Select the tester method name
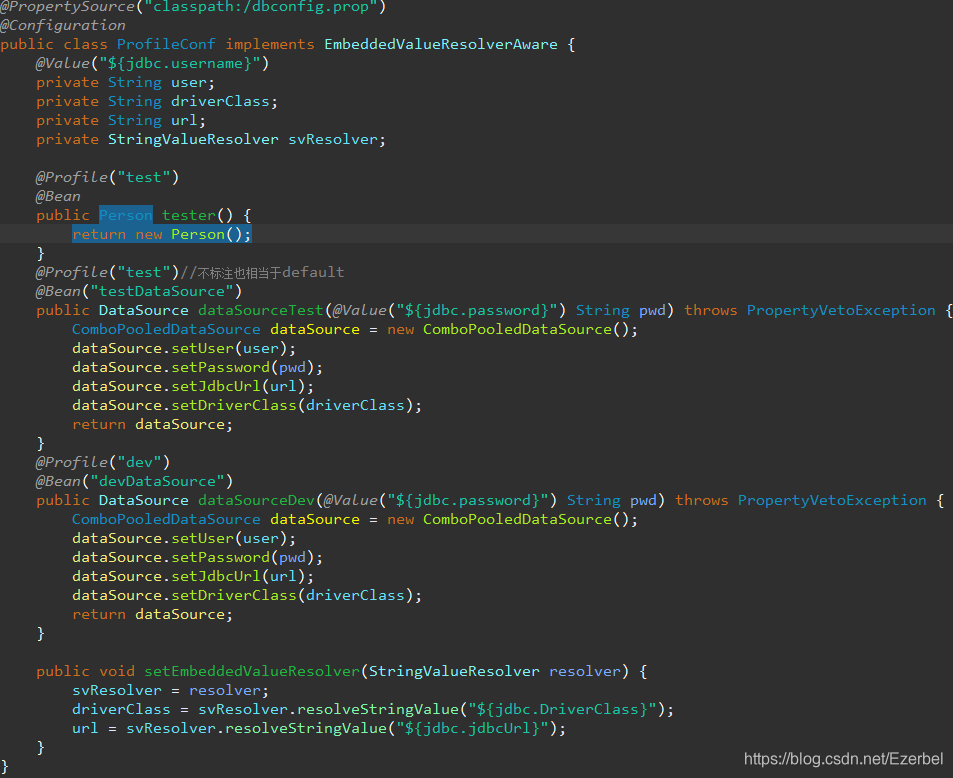953x778 pixels. click(188, 215)
